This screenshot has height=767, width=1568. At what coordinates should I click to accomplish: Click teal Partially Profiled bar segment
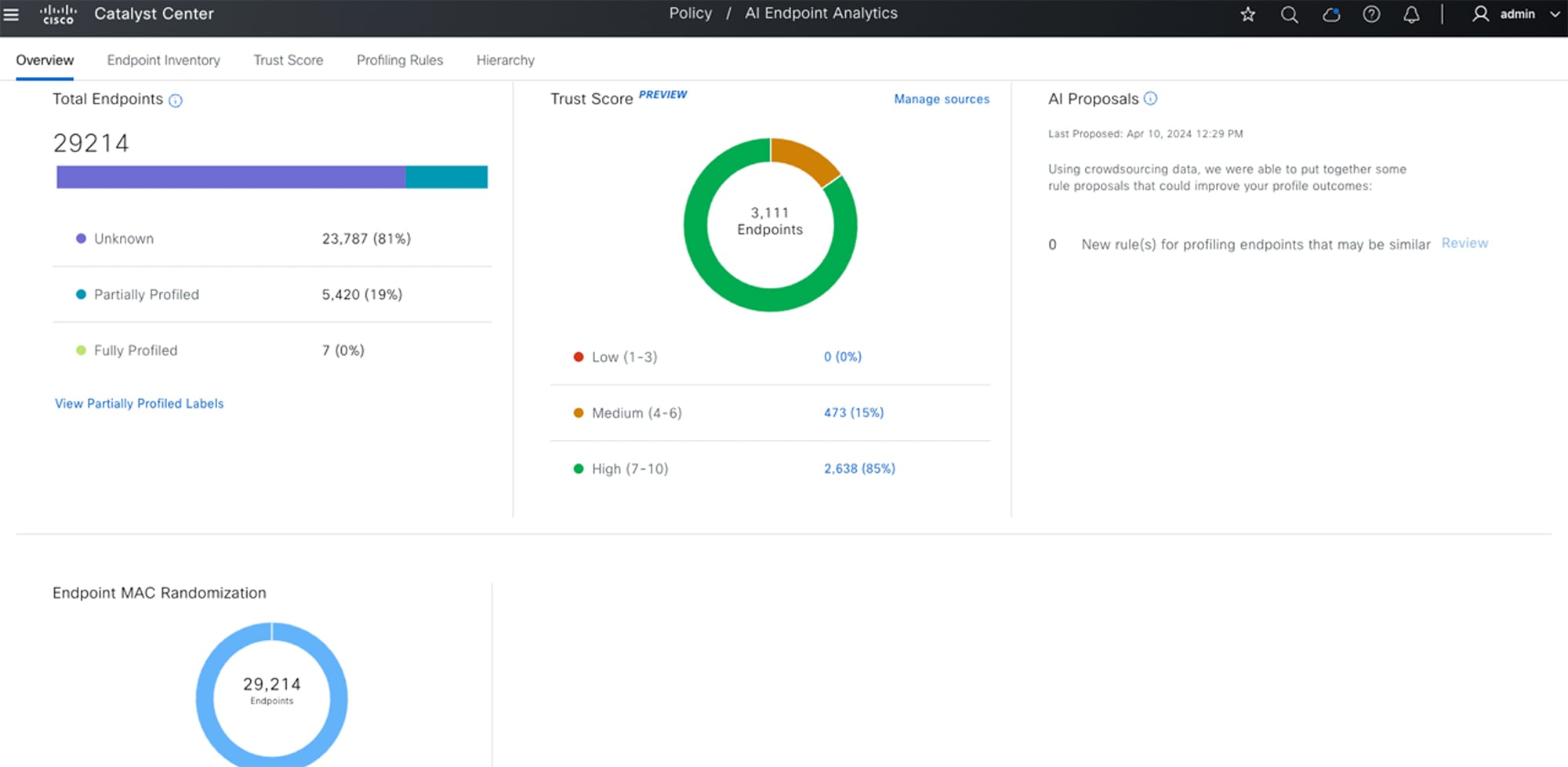[447, 176]
